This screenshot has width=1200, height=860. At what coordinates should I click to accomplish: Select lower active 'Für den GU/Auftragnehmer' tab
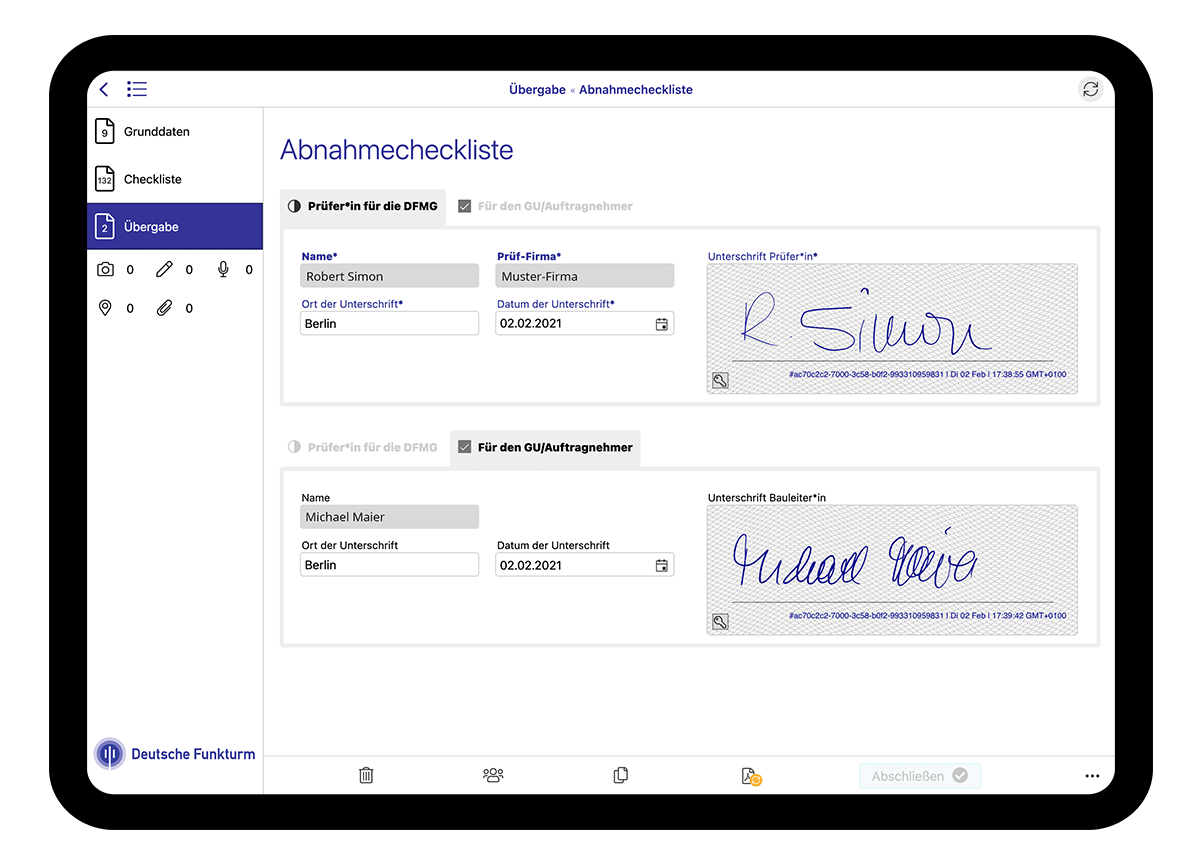tap(545, 447)
